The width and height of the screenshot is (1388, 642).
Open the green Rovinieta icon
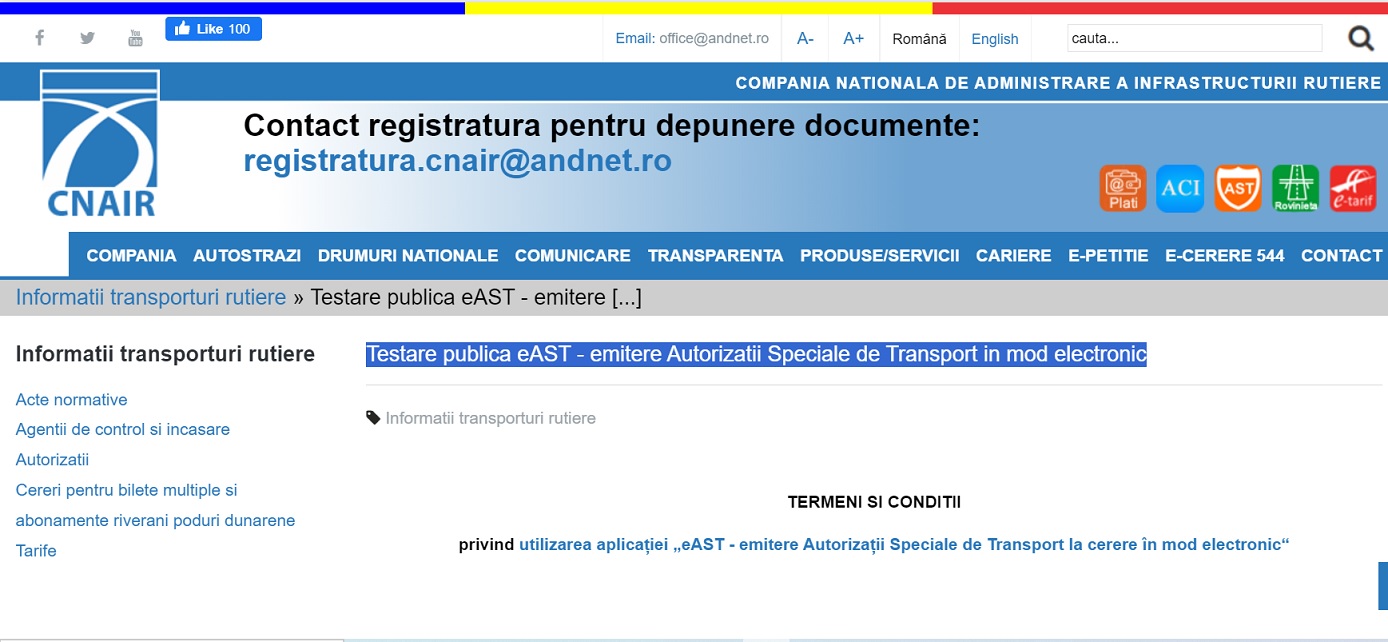(x=1295, y=189)
